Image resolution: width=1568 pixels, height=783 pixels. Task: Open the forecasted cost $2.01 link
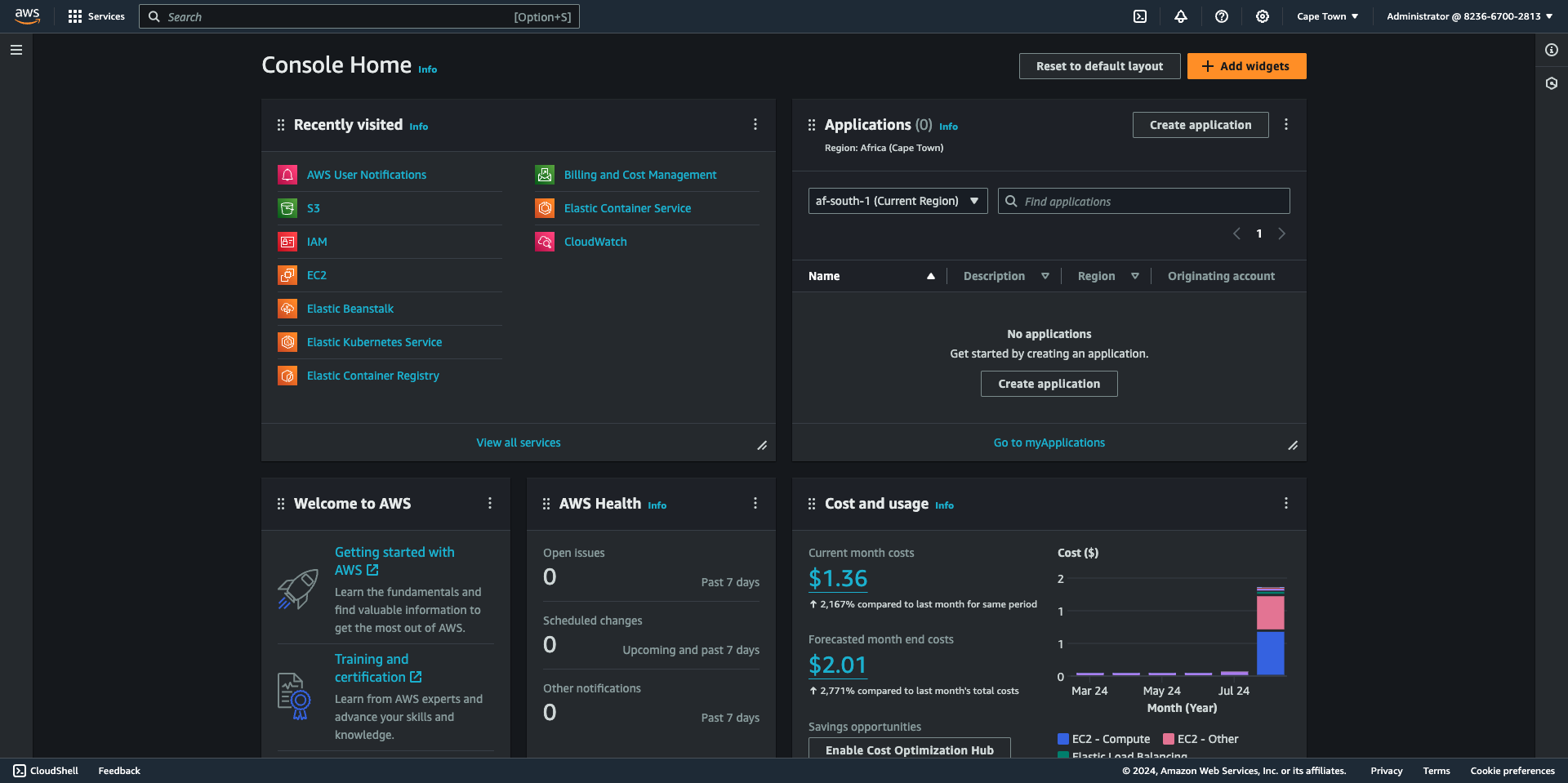click(837, 665)
